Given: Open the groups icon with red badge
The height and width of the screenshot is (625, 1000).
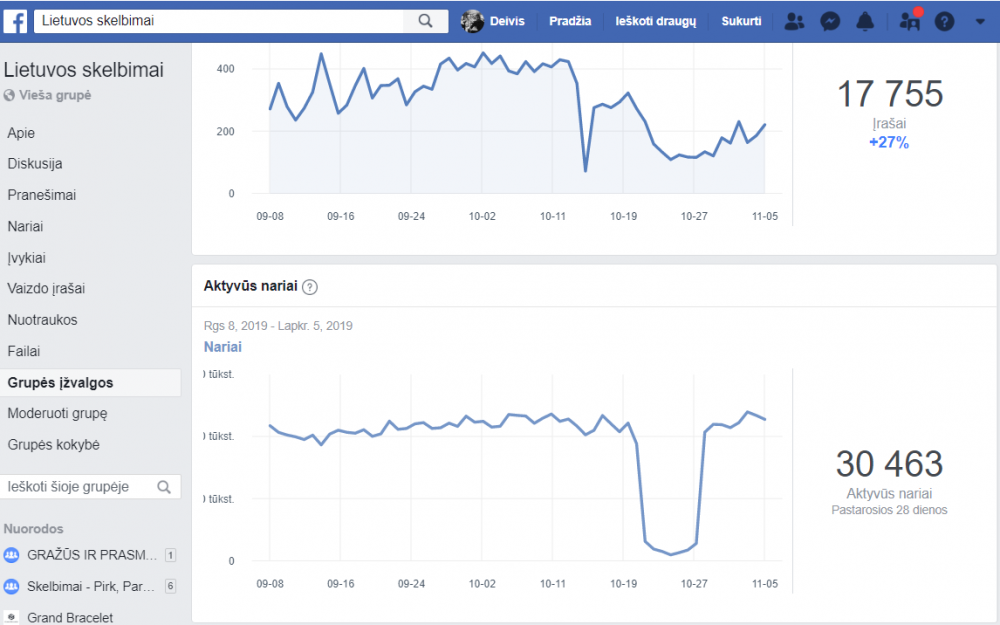Looking at the screenshot, I should click(x=910, y=21).
